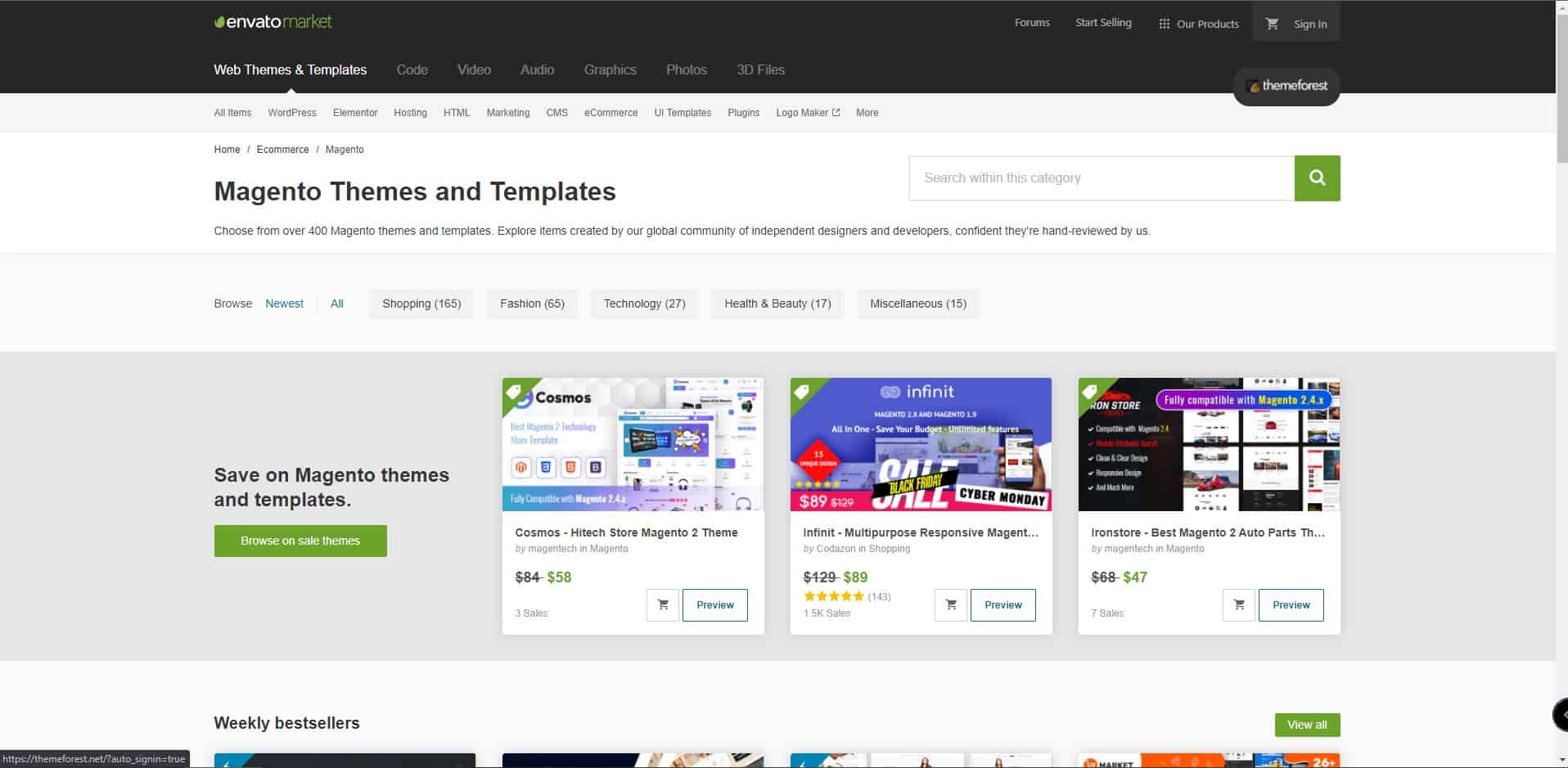
Task: Select Web Themes & Templates tab
Action: pyautogui.click(x=290, y=70)
